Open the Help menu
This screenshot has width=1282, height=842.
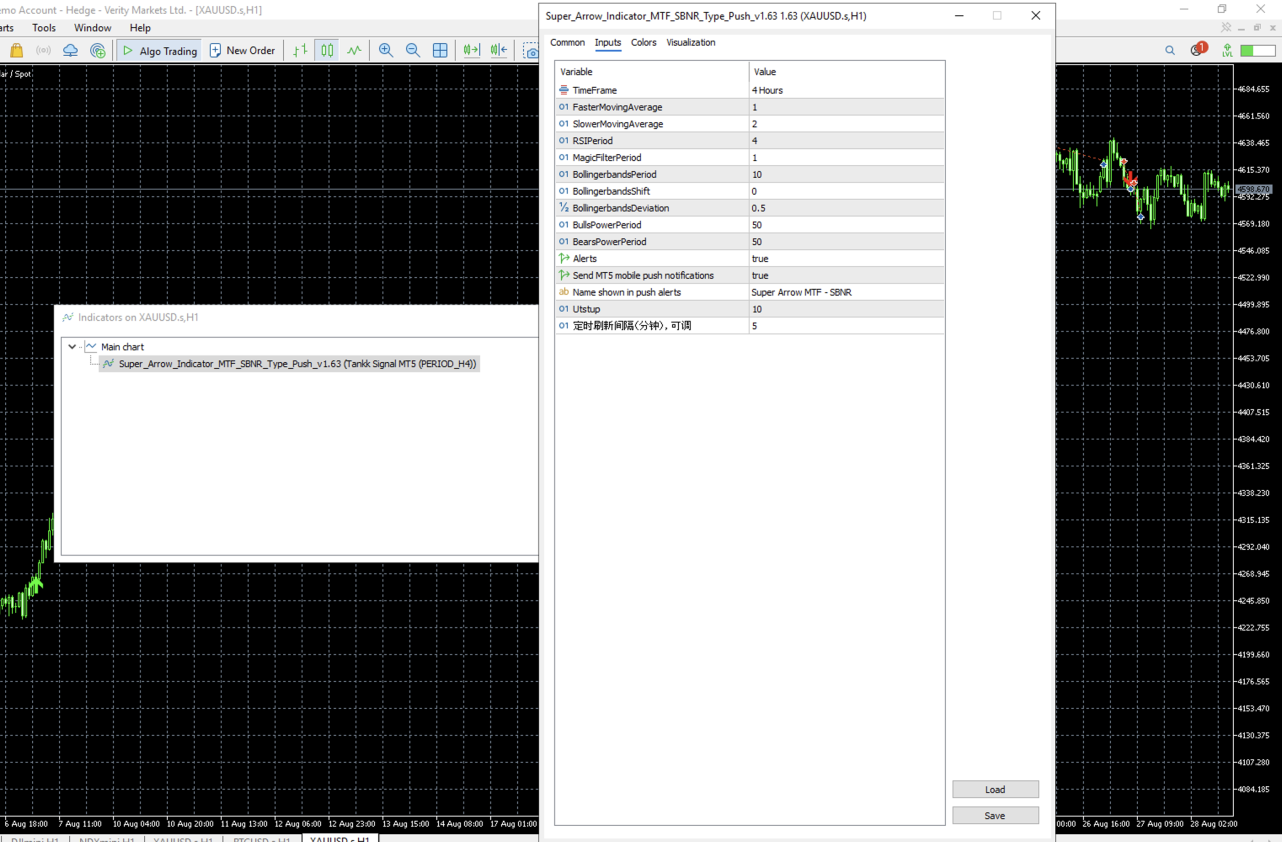(140, 28)
